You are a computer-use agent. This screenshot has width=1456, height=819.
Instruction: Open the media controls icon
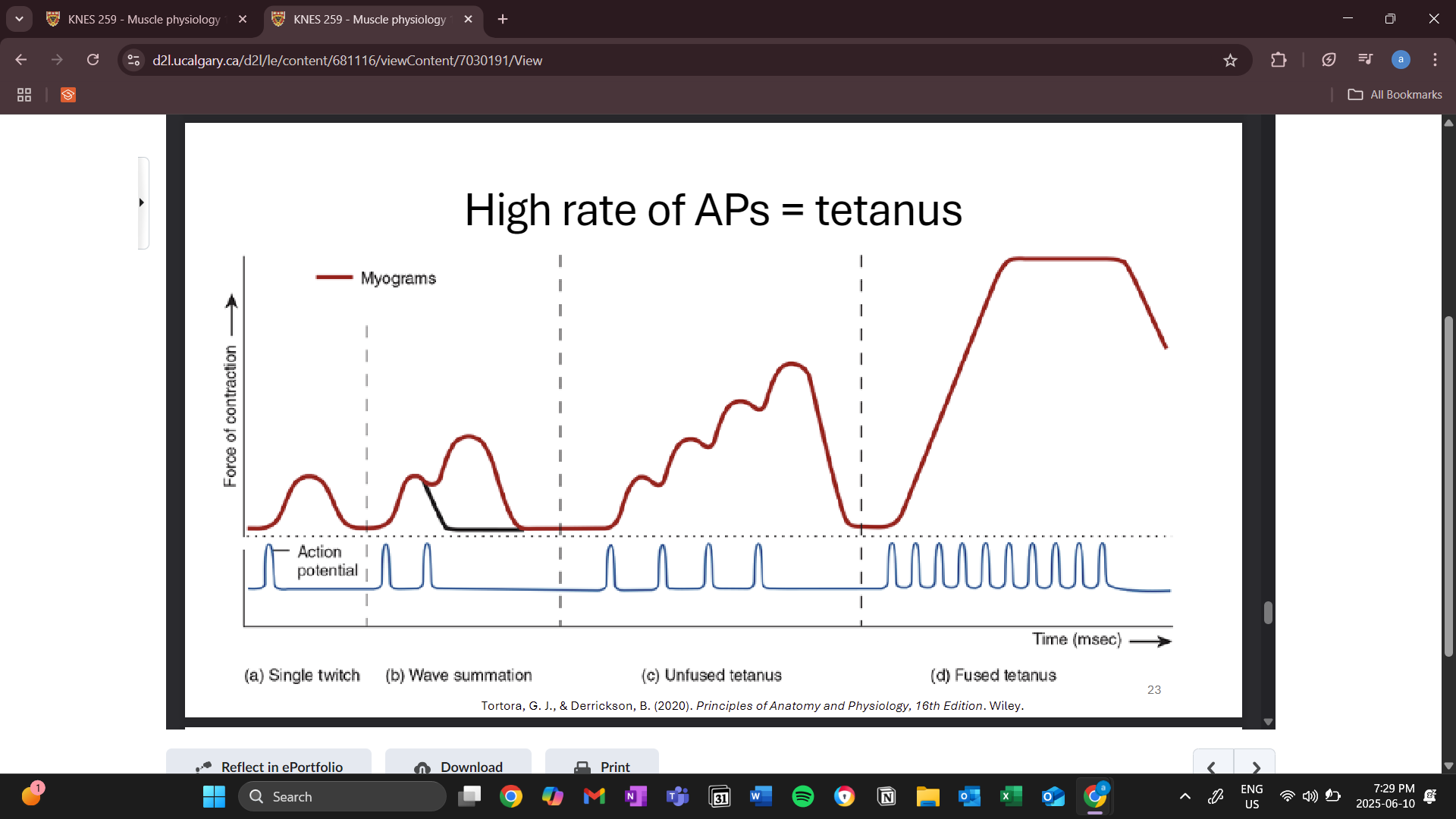pyautogui.click(x=1365, y=60)
